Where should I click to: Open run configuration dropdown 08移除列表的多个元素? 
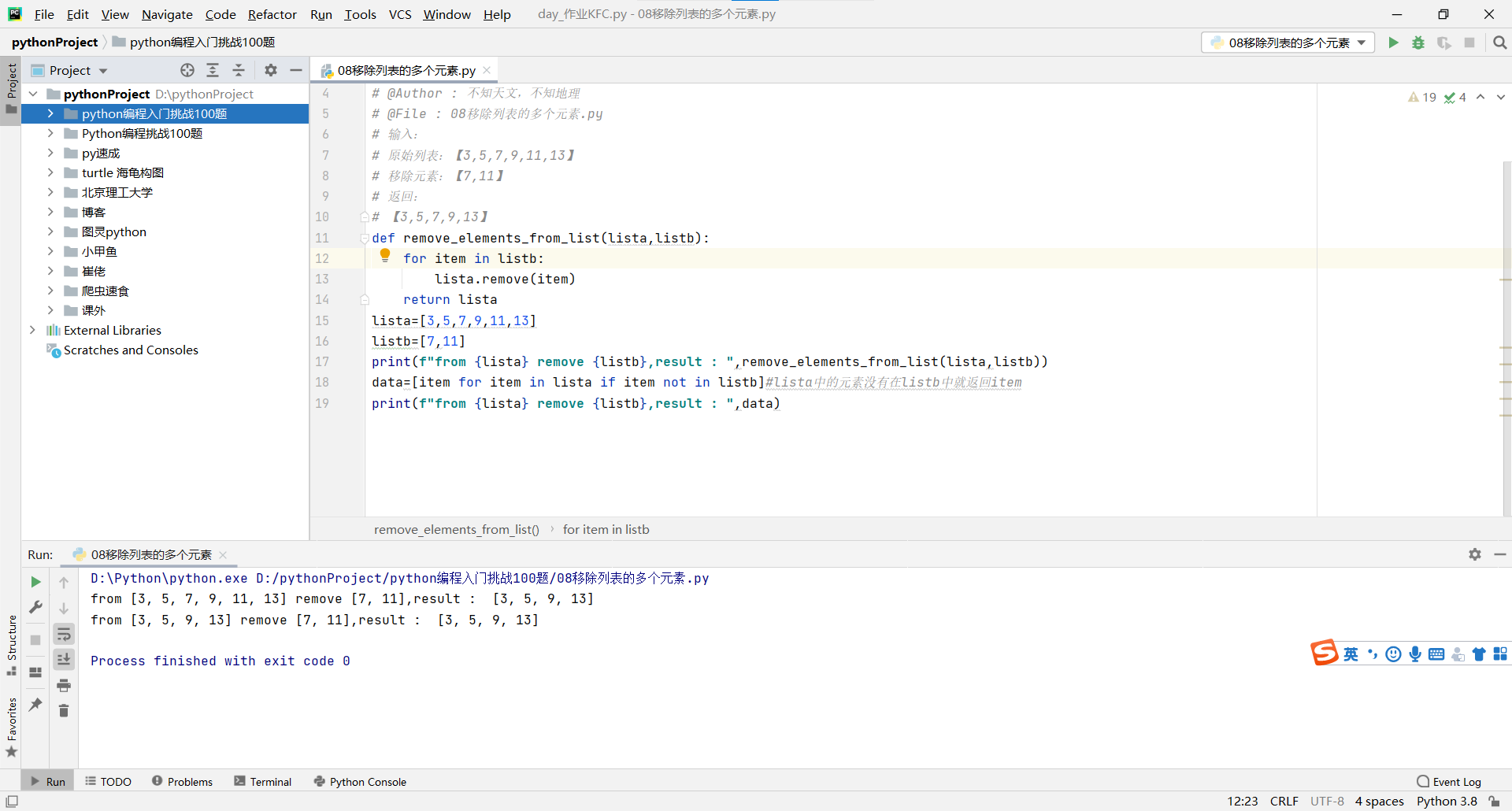(1288, 43)
